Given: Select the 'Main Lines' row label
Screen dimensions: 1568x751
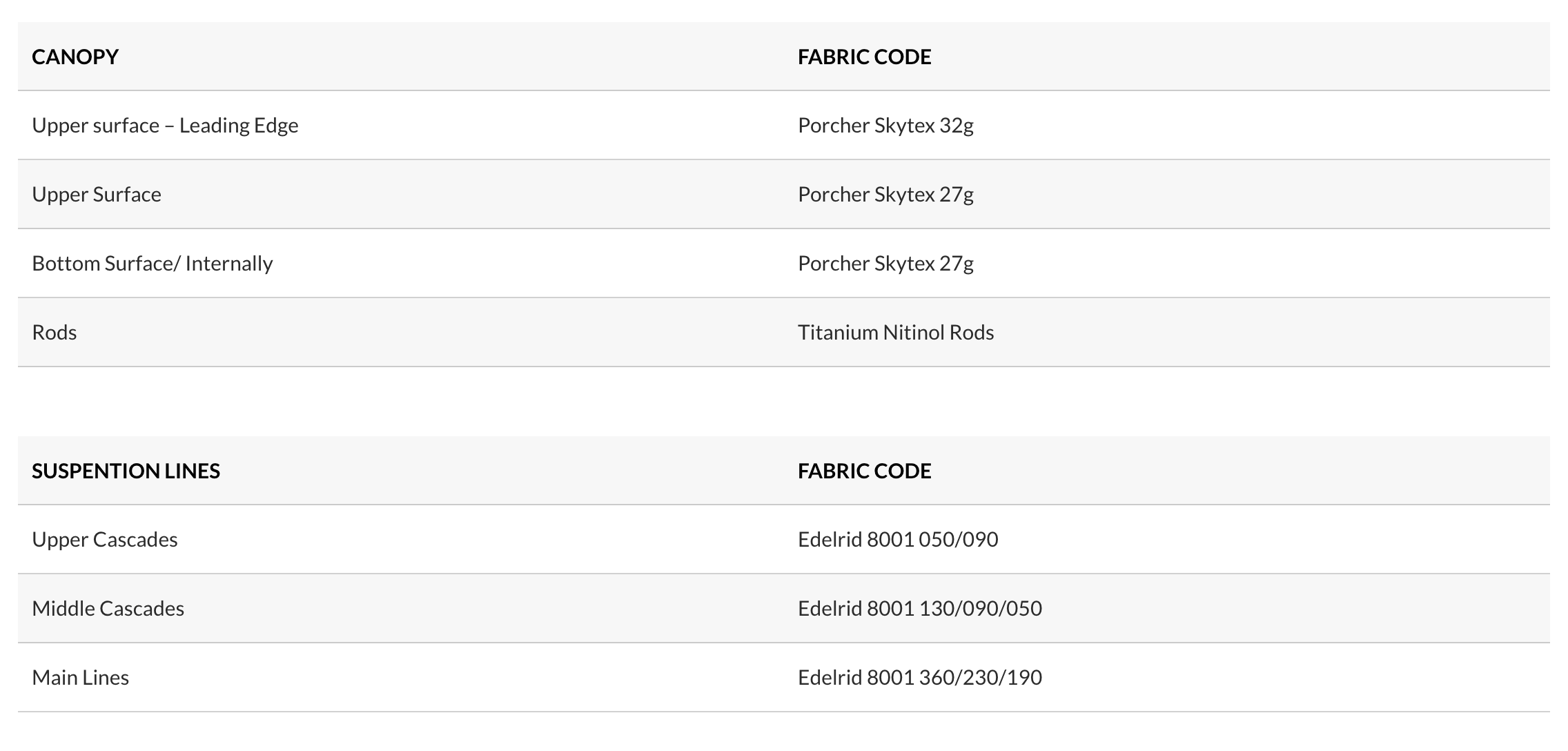Looking at the screenshot, I should click(x=81, y=678).
